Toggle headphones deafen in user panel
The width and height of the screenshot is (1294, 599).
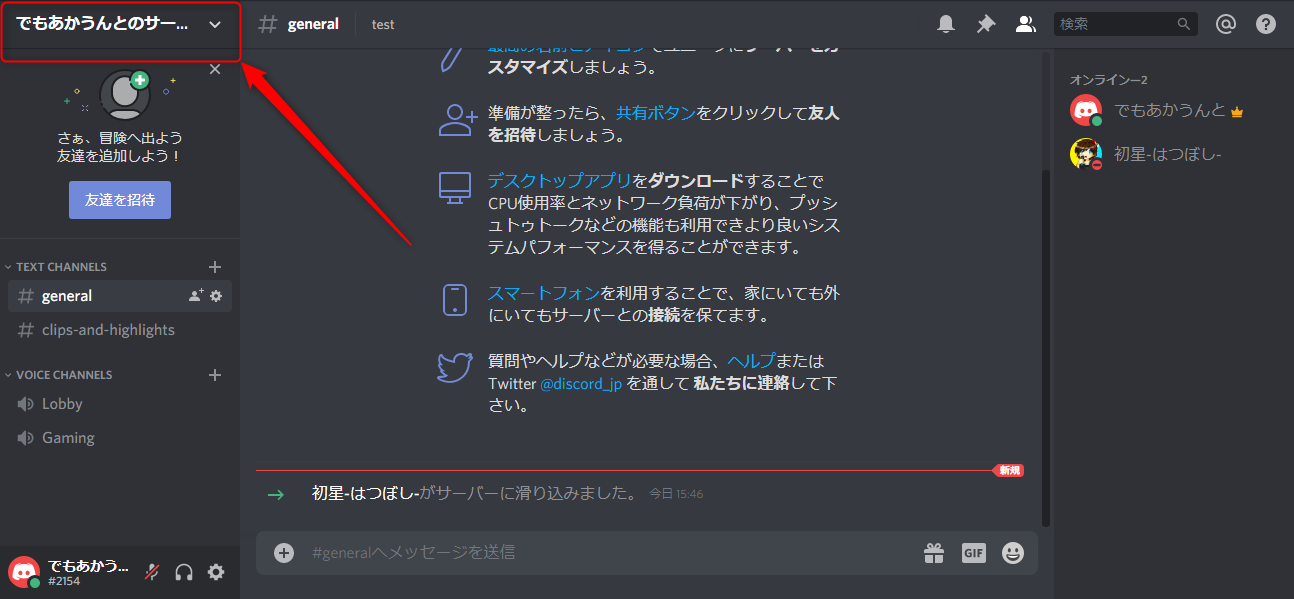(184, 572)
